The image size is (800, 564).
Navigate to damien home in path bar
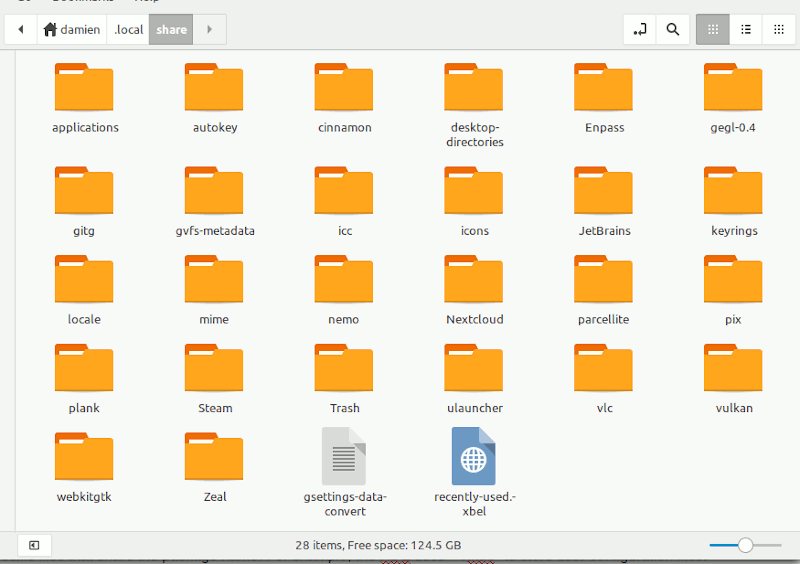(72, 30)
